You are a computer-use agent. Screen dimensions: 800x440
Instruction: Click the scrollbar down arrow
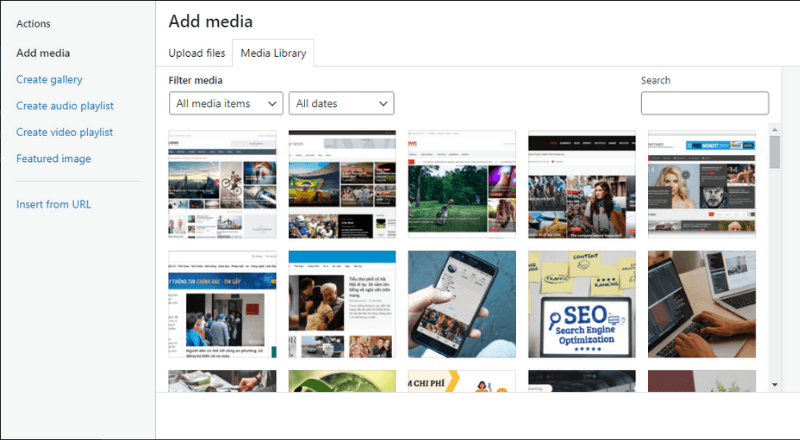pos(774,384)
